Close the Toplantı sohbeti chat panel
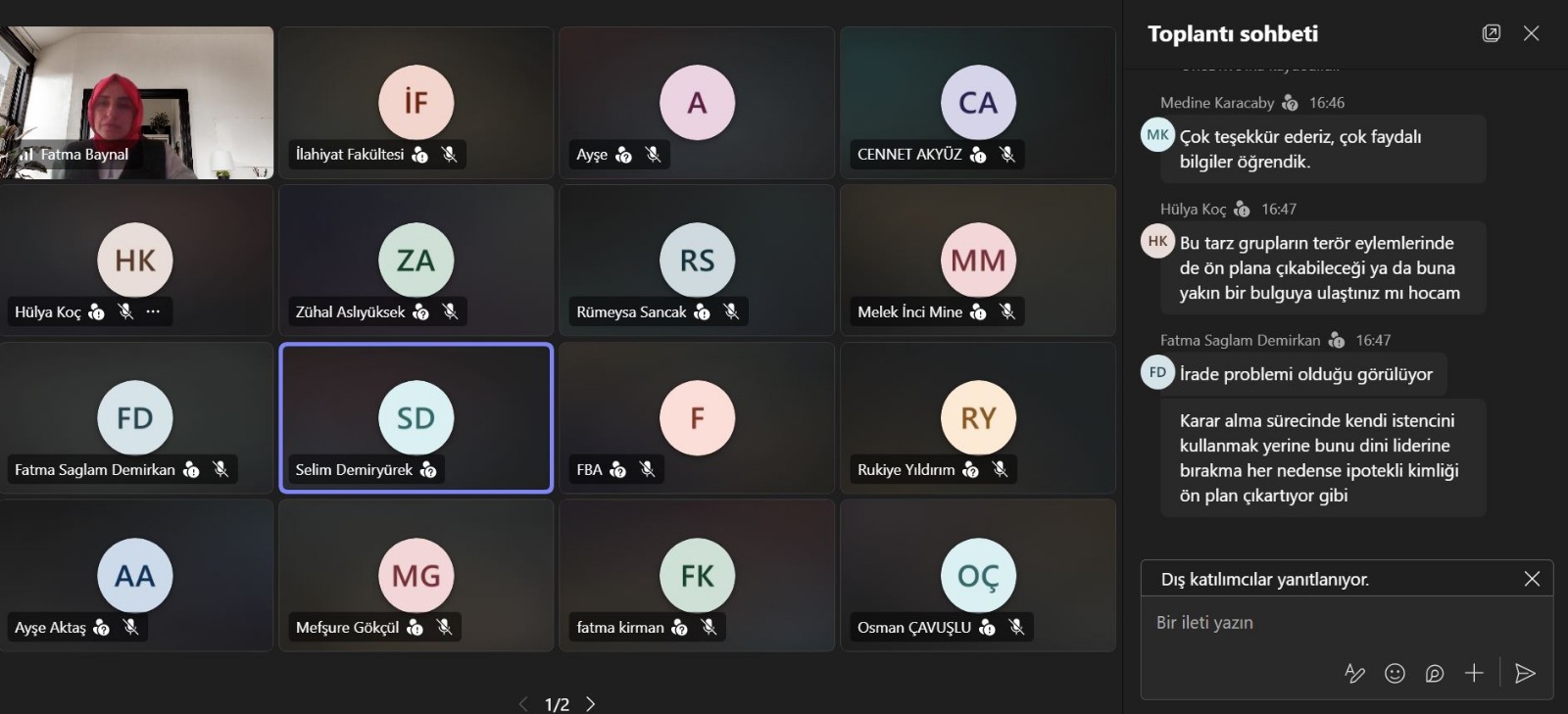The width and height of the screenshot is (1568, 714). tap(1531, 33)
